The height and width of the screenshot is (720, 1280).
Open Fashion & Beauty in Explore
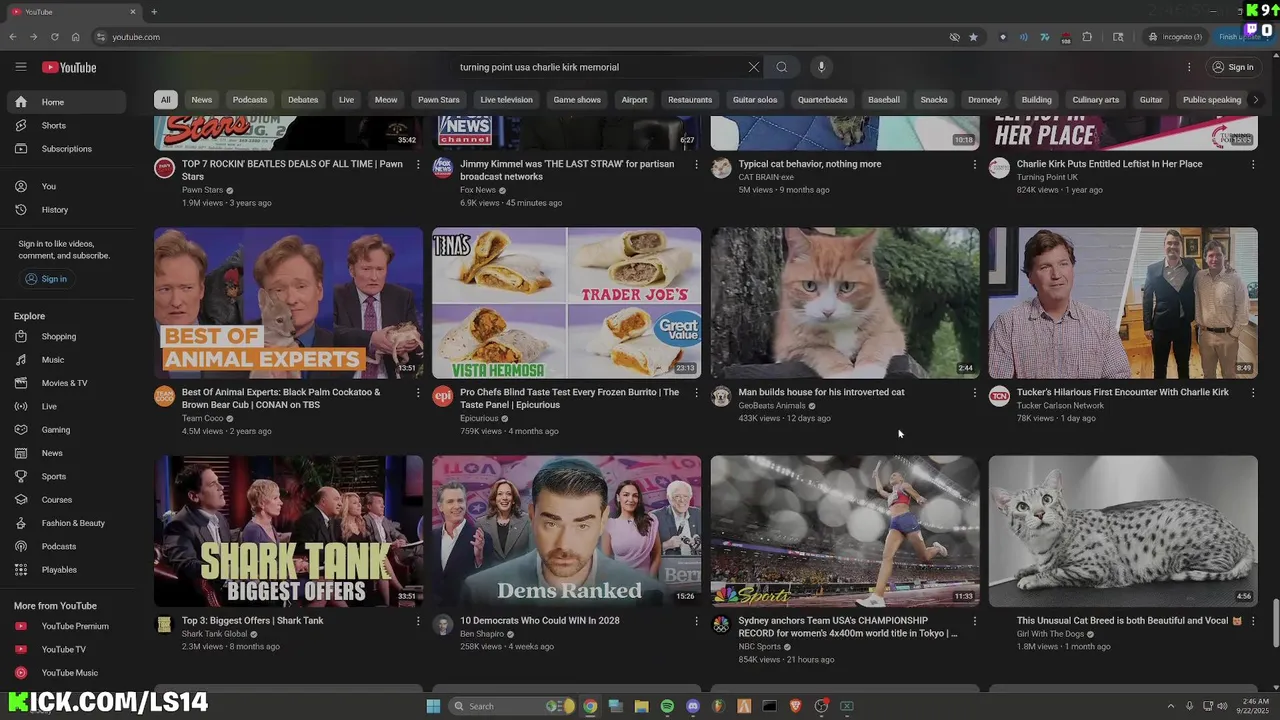coord(66,523)
